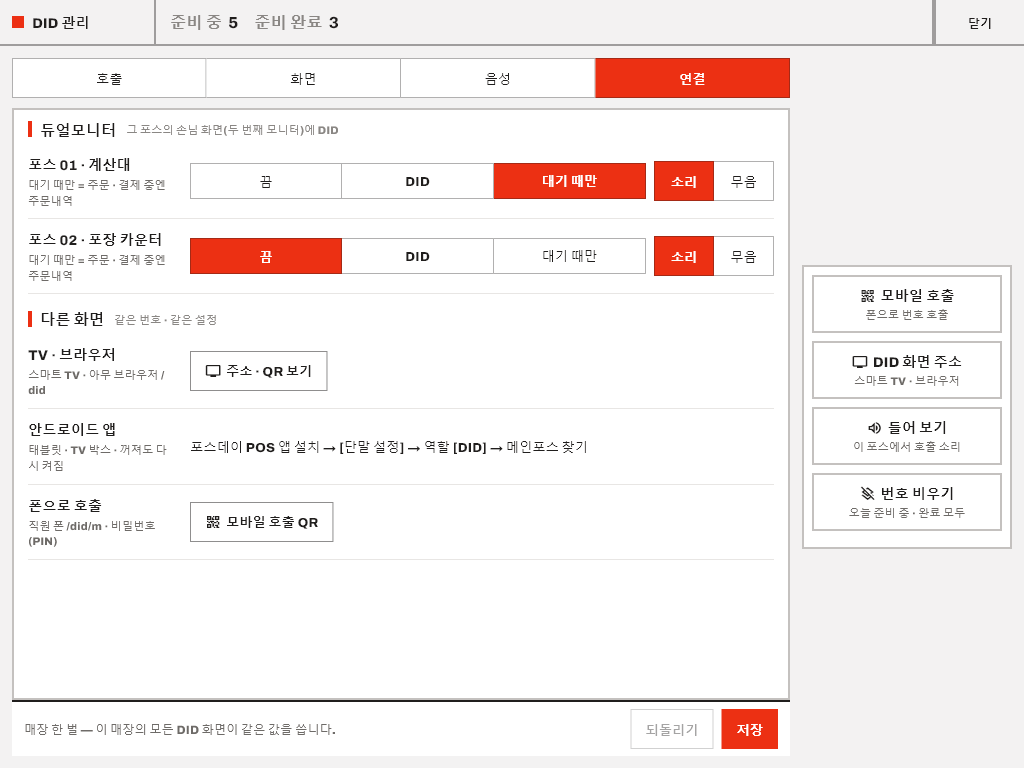This screenshot has height=768, width=1024.
Task: Open 주소 · QR 보기 for TV browser
Action: (x=259, y=371)
